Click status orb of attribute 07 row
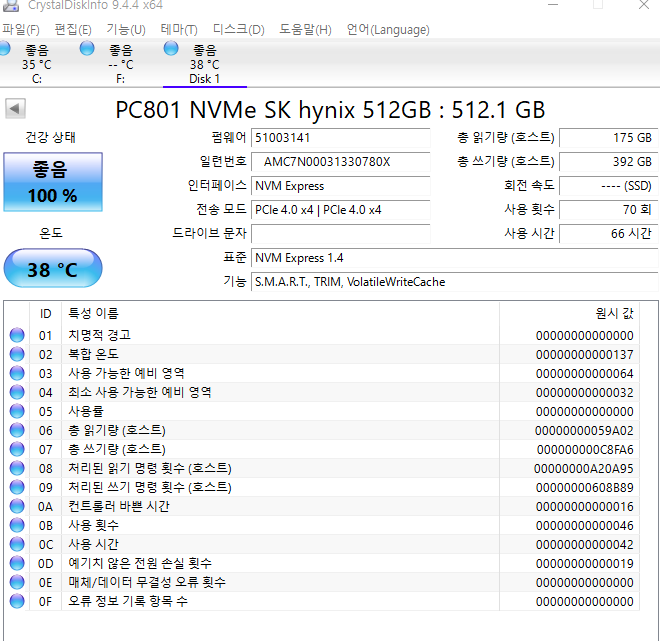 point(17,449)
